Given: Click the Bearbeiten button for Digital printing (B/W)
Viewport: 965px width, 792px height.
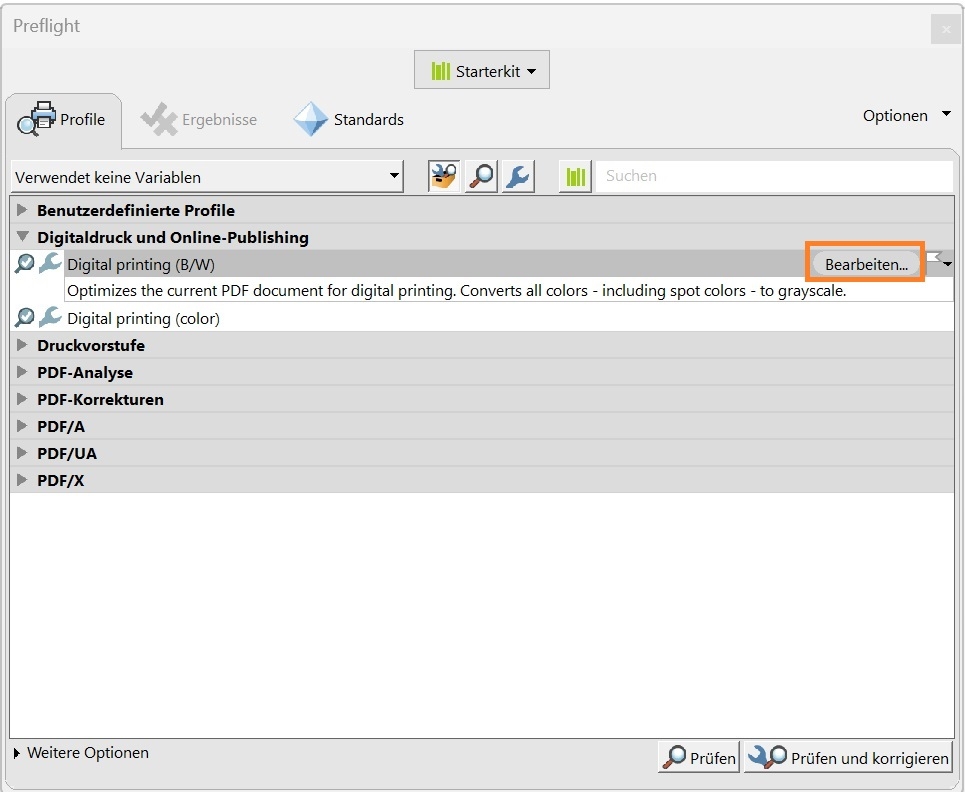Looking at the screenshot, I should pyautogui.click(x=864, y=263).
